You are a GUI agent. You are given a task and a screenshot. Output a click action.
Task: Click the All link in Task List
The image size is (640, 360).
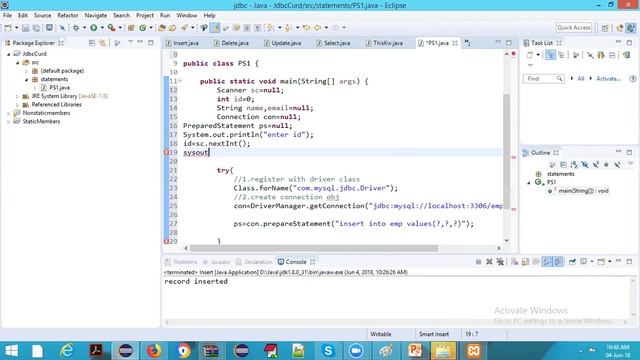[580, 78]
